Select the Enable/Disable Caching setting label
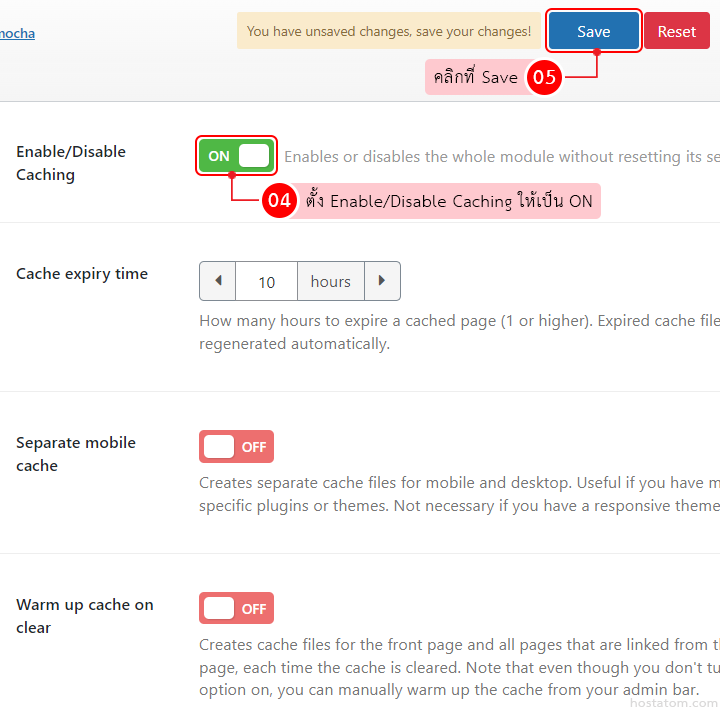The width and height of the screenshot is (720, 710). [x=71, y=163]
